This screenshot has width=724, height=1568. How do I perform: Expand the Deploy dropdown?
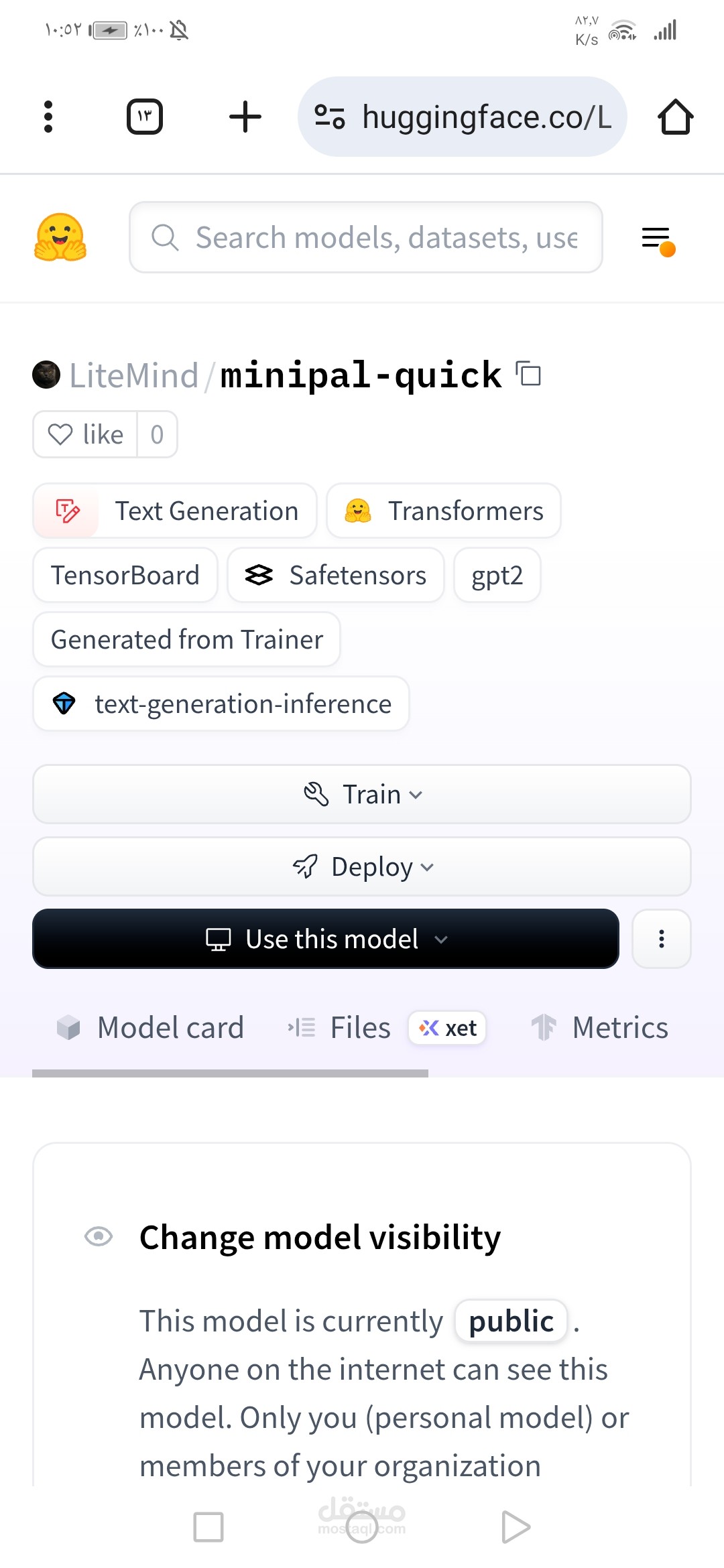click(362, 866)
